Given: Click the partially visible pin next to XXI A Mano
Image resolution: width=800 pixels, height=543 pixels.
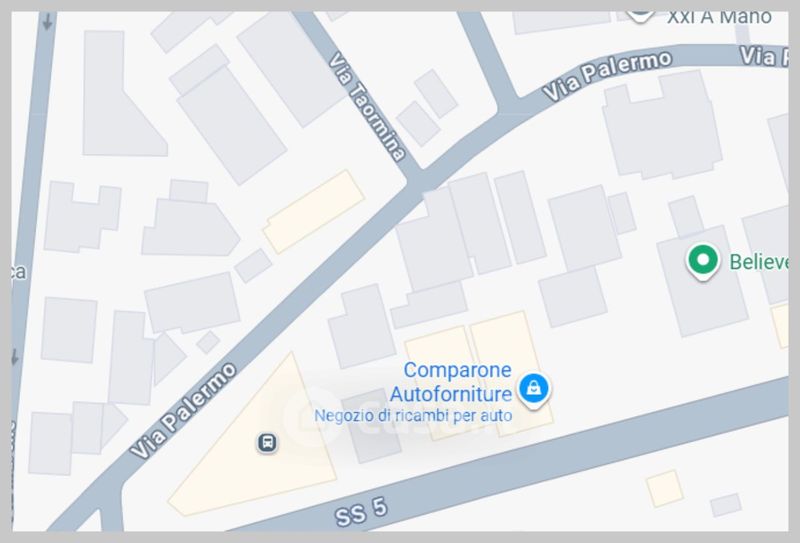Looking at the screenshot, I should point(640,16).
